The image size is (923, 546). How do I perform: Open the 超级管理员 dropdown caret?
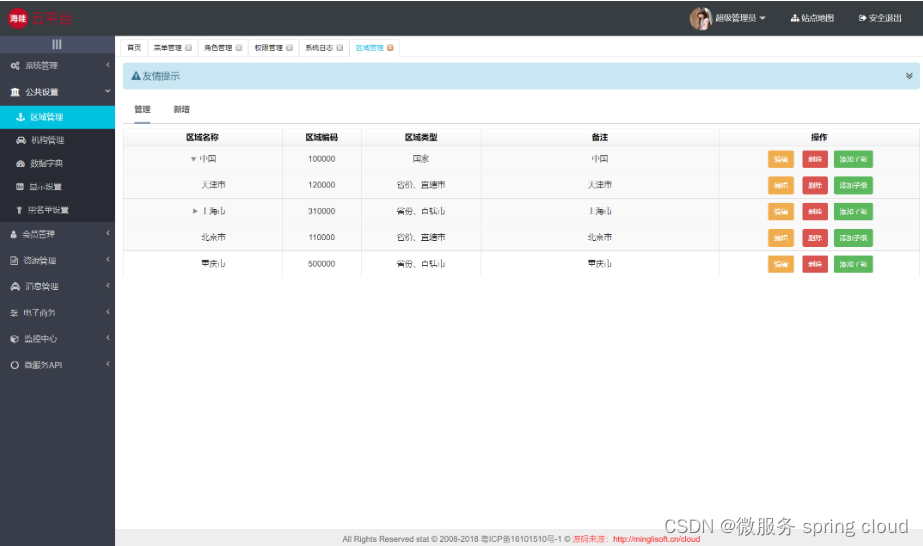pos(763,18)
